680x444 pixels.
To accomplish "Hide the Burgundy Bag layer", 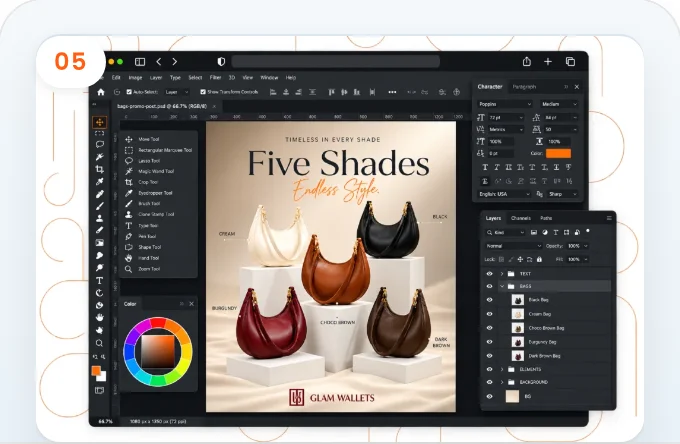I will tap(490, 342).
